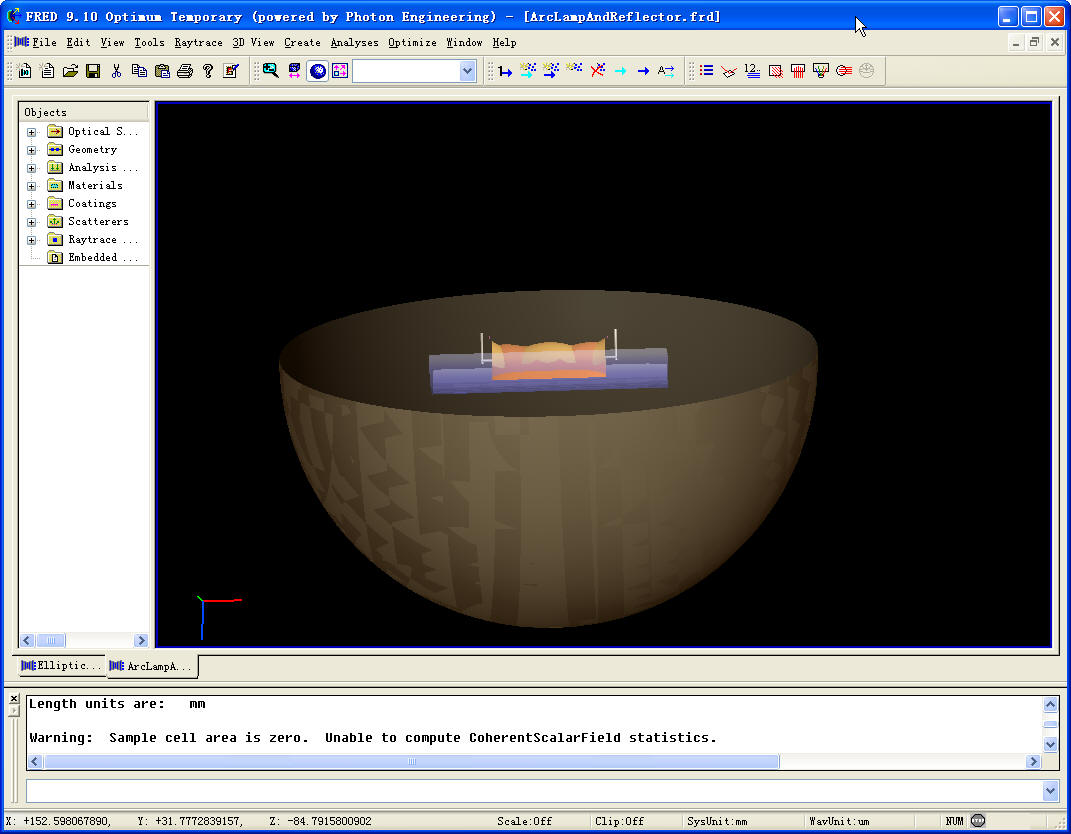
Task: Click the New FRED document icon
Action: pyautogui.click(x=25, y=70)
